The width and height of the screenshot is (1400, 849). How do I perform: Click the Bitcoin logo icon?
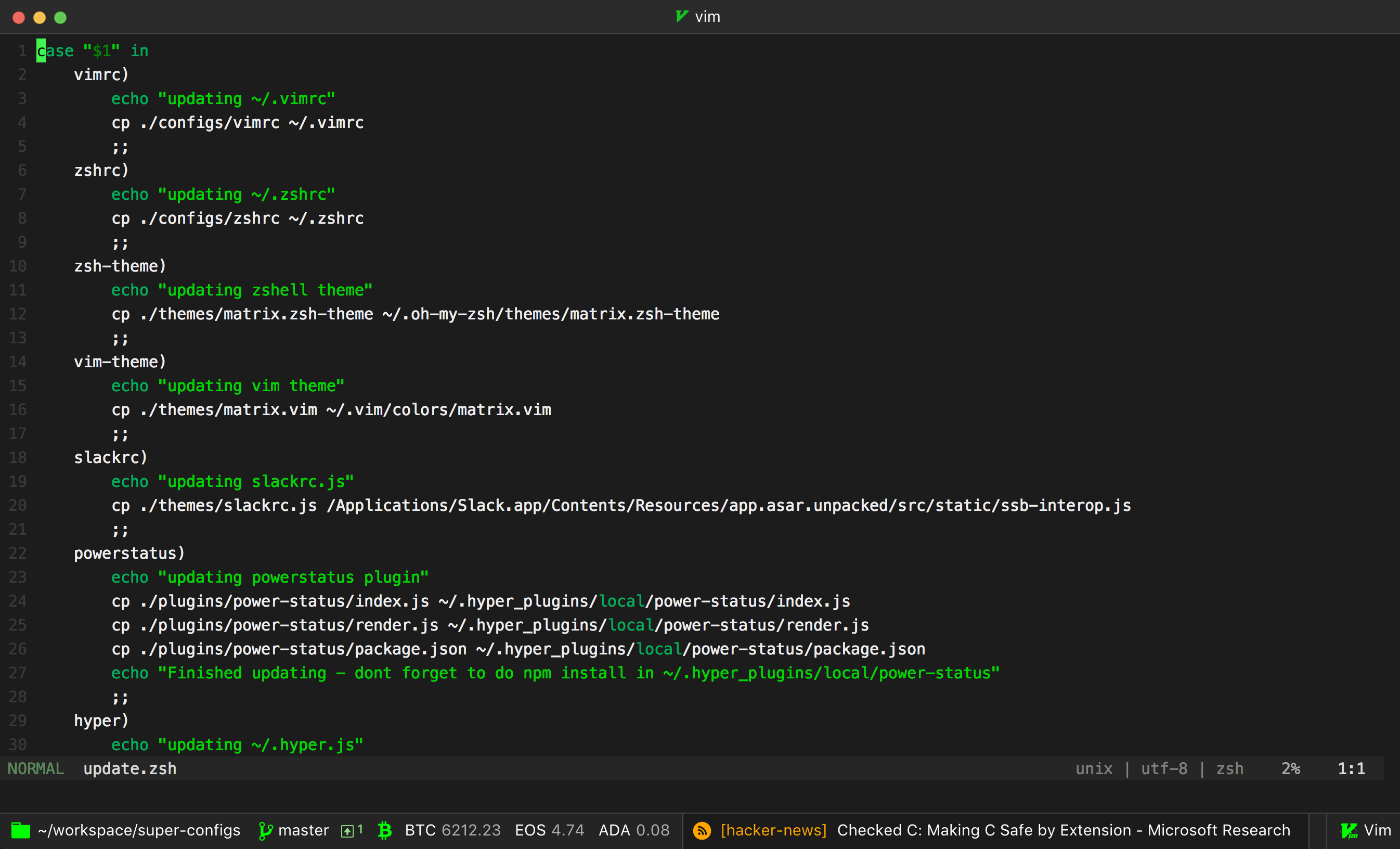[385, 830]
